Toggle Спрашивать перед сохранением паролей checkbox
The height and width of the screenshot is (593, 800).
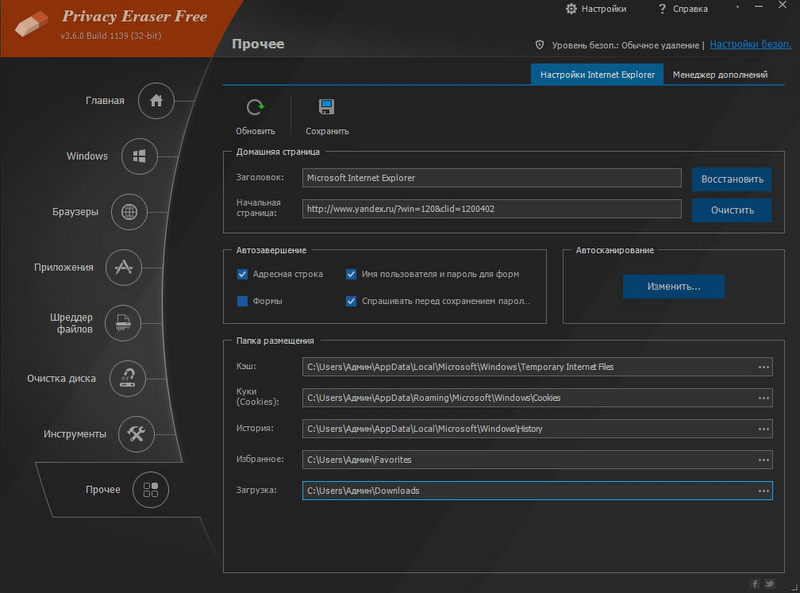tap(351, 301)
